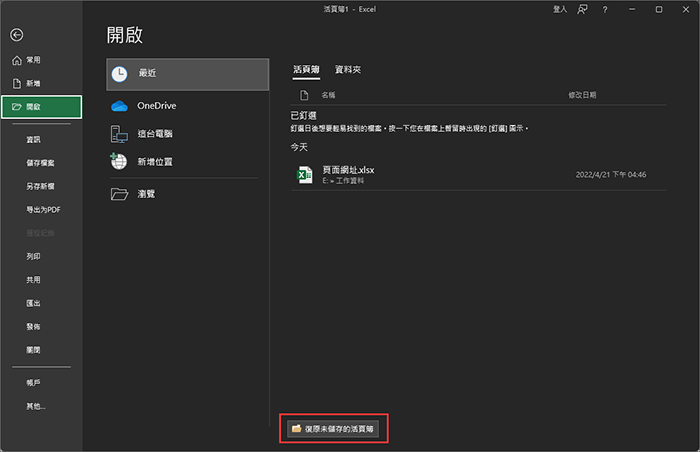Switch to the 資料夾 tab
Image resolution: width=700 pixels, height=452 pixels.
click(x=348, y=70)
